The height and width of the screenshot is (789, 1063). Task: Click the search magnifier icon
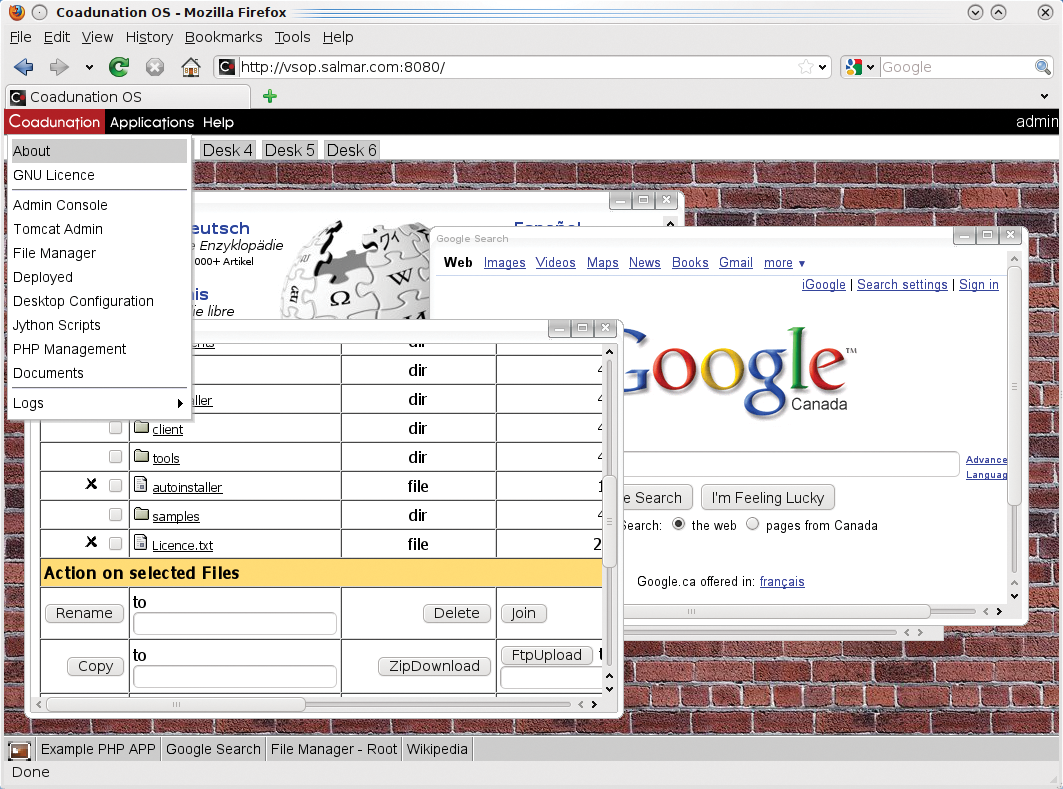[1043, 66]
